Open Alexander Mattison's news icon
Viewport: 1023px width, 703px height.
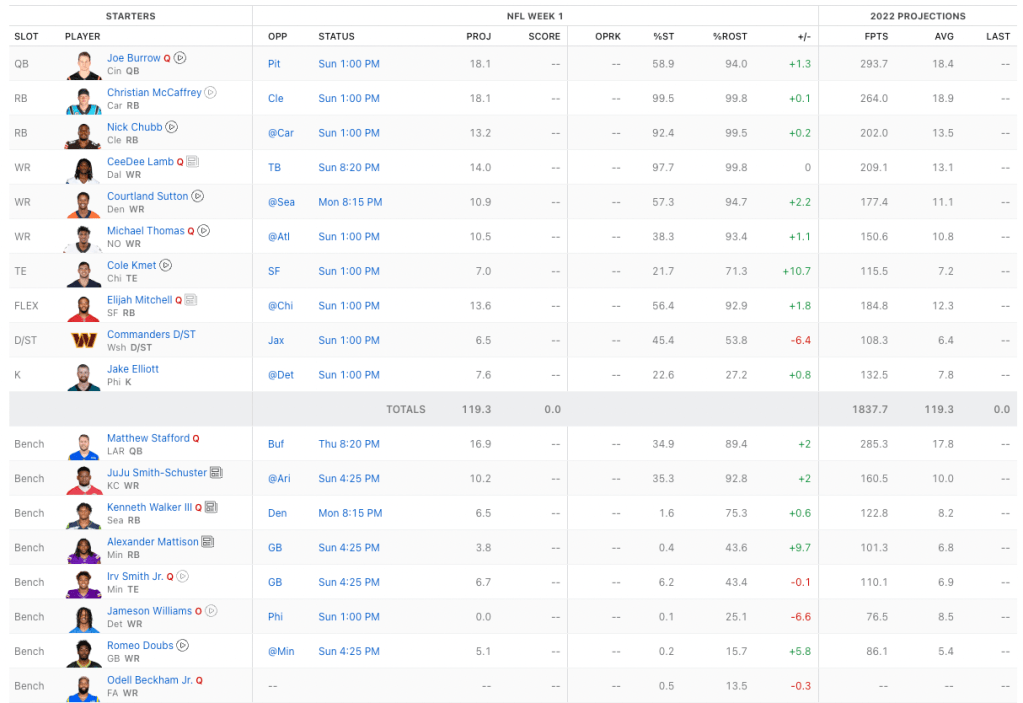coord(208,542)
